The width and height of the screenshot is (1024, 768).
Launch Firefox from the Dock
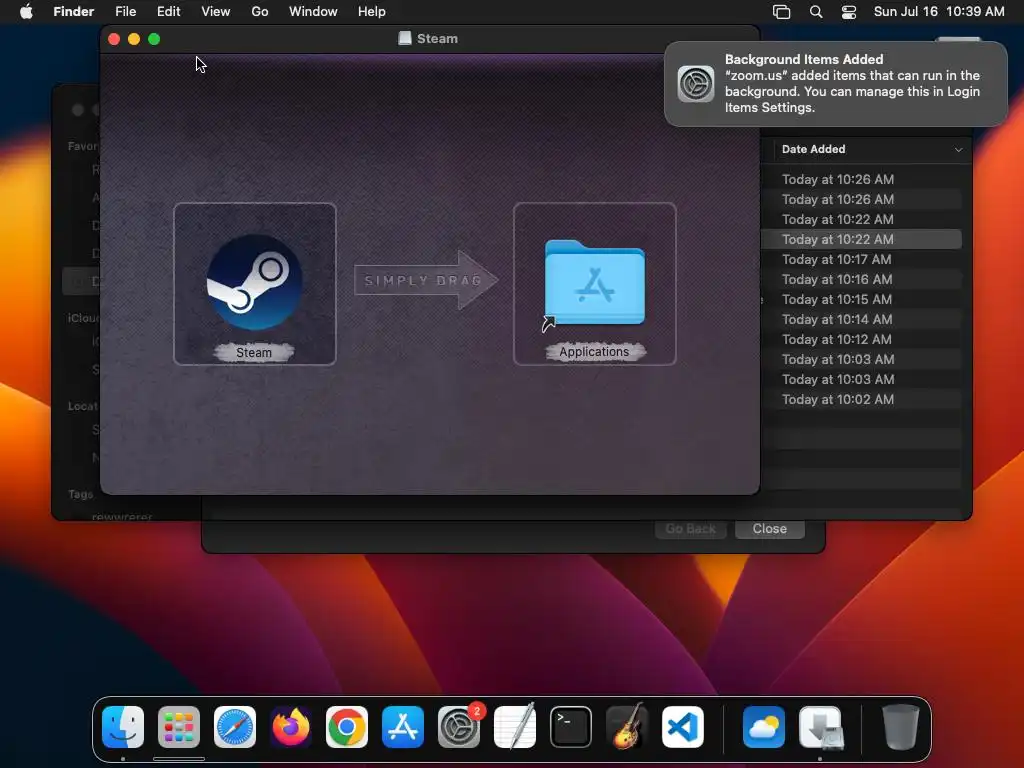[291, 727]
